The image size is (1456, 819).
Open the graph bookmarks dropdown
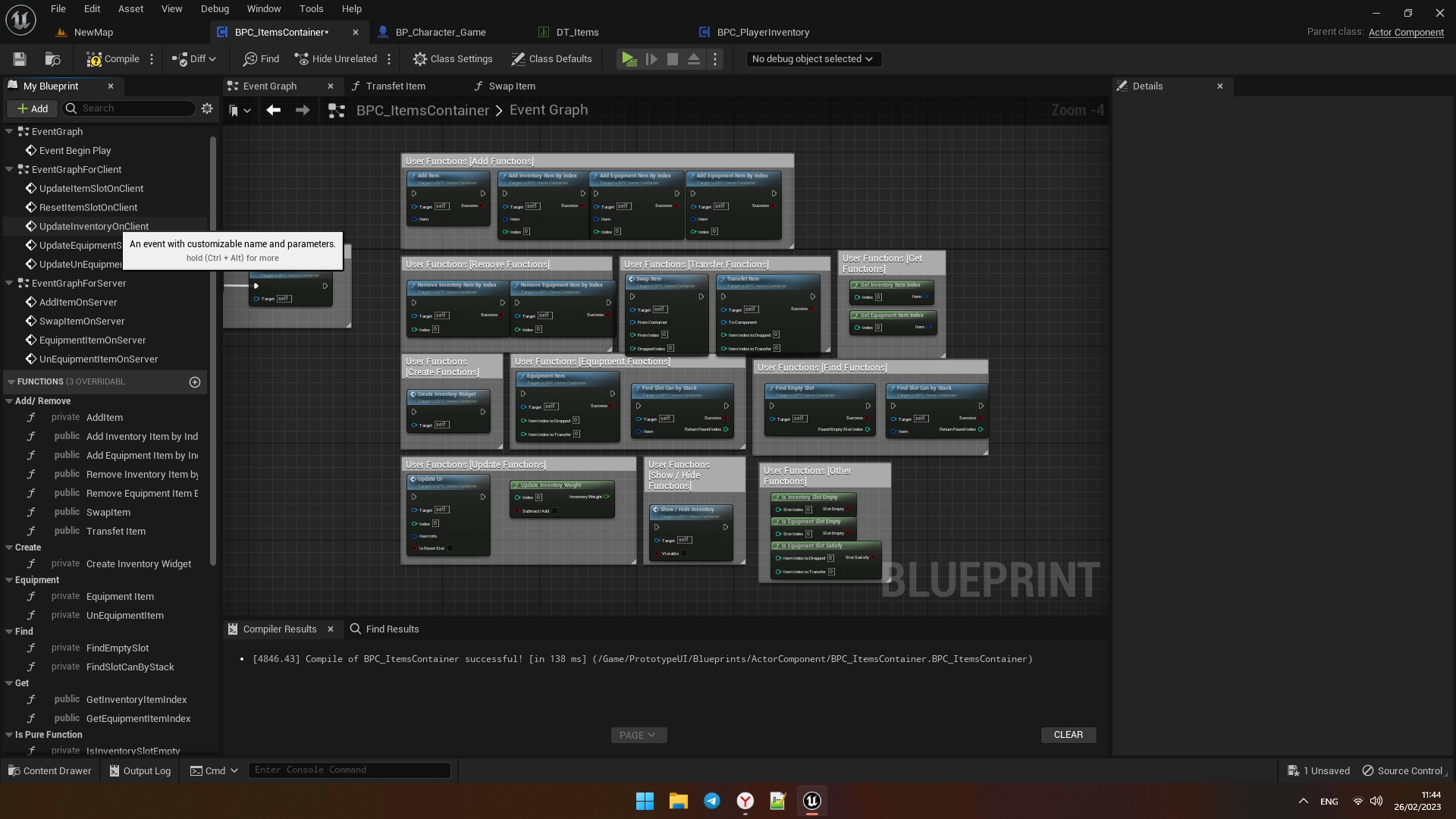(x=240, y=111)
